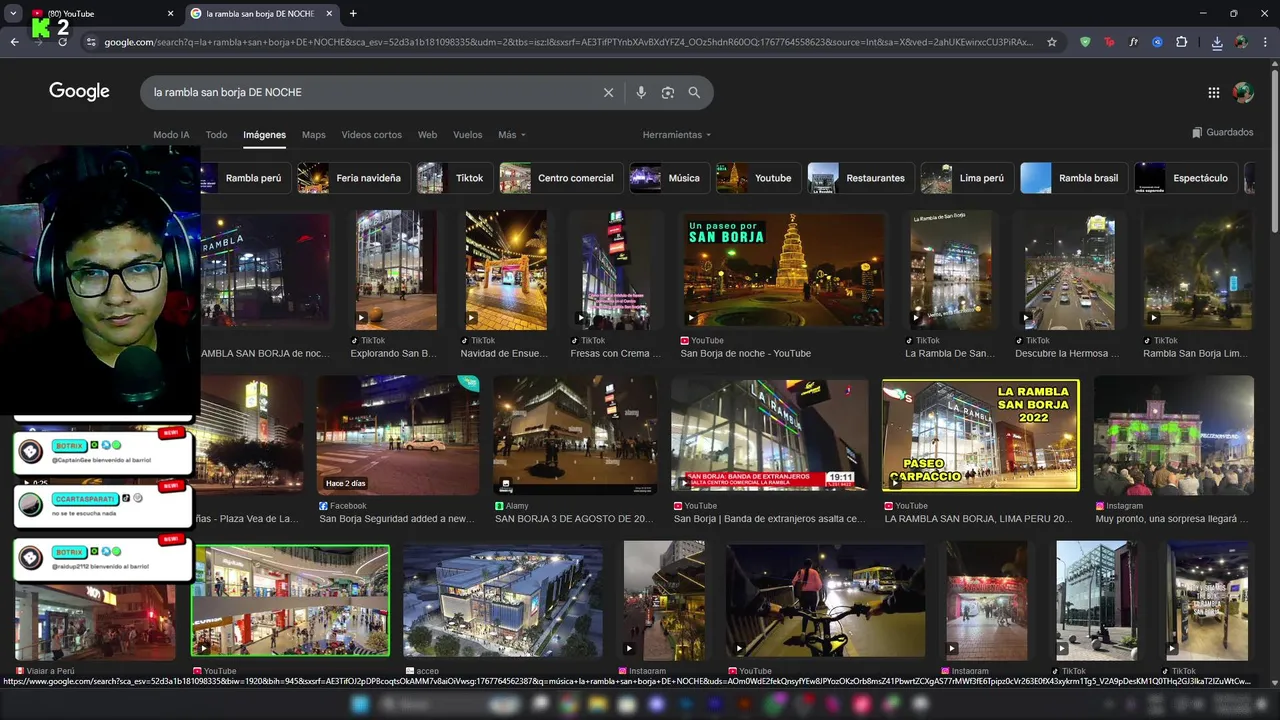
Task: Filter by the Youtube chip
Action: pyautogui.click(x=758, y=178)
